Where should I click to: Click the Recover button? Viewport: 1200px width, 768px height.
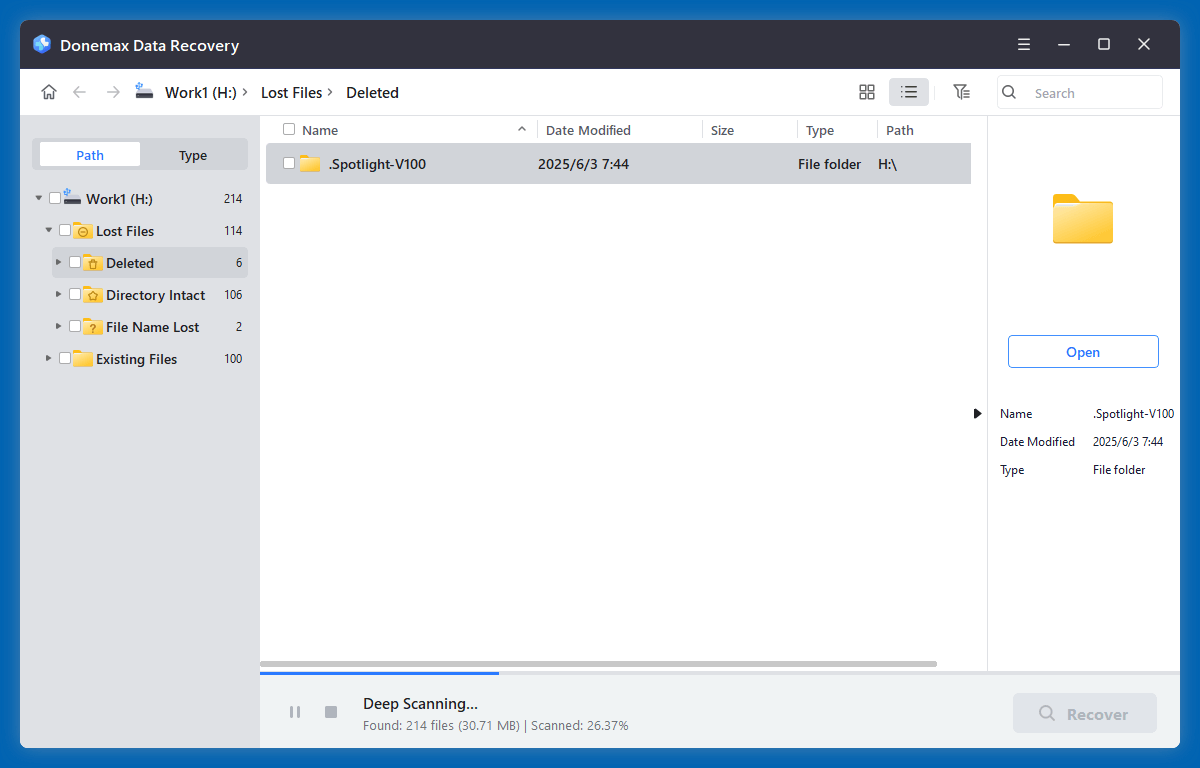coord(1084,712)
